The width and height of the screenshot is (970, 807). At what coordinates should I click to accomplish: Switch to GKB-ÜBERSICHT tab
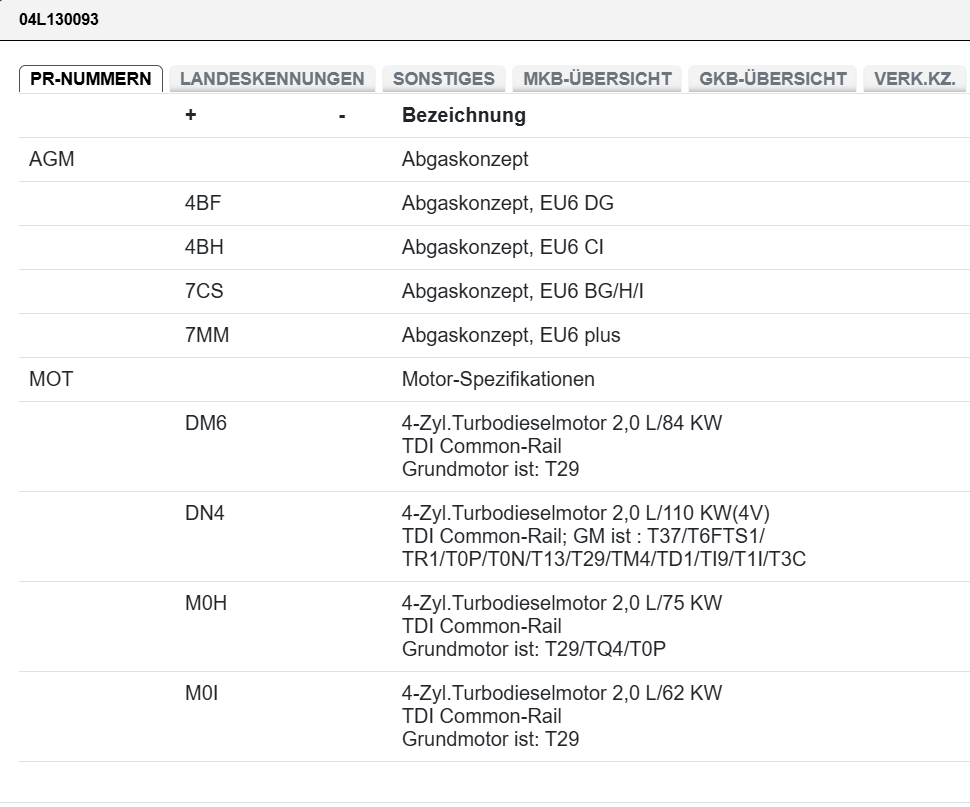coord(773,79)
